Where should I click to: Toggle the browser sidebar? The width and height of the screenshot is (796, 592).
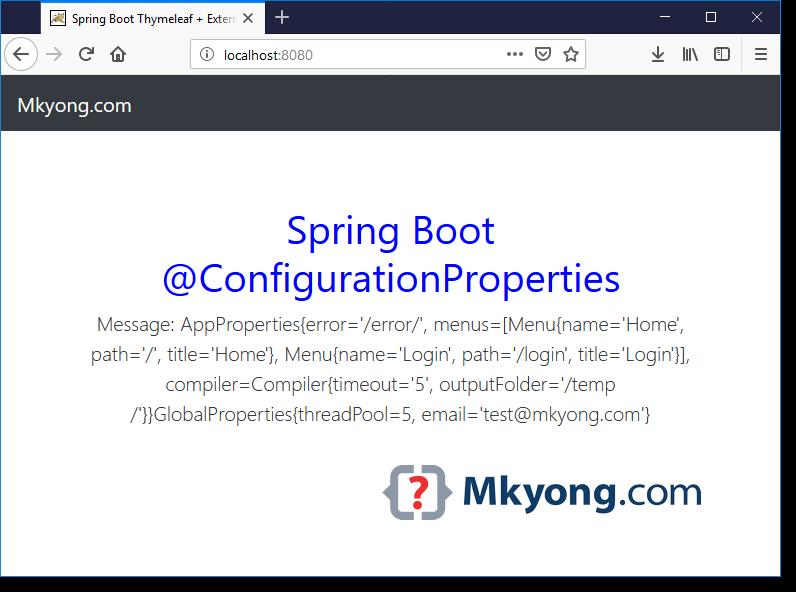point(721,55)
